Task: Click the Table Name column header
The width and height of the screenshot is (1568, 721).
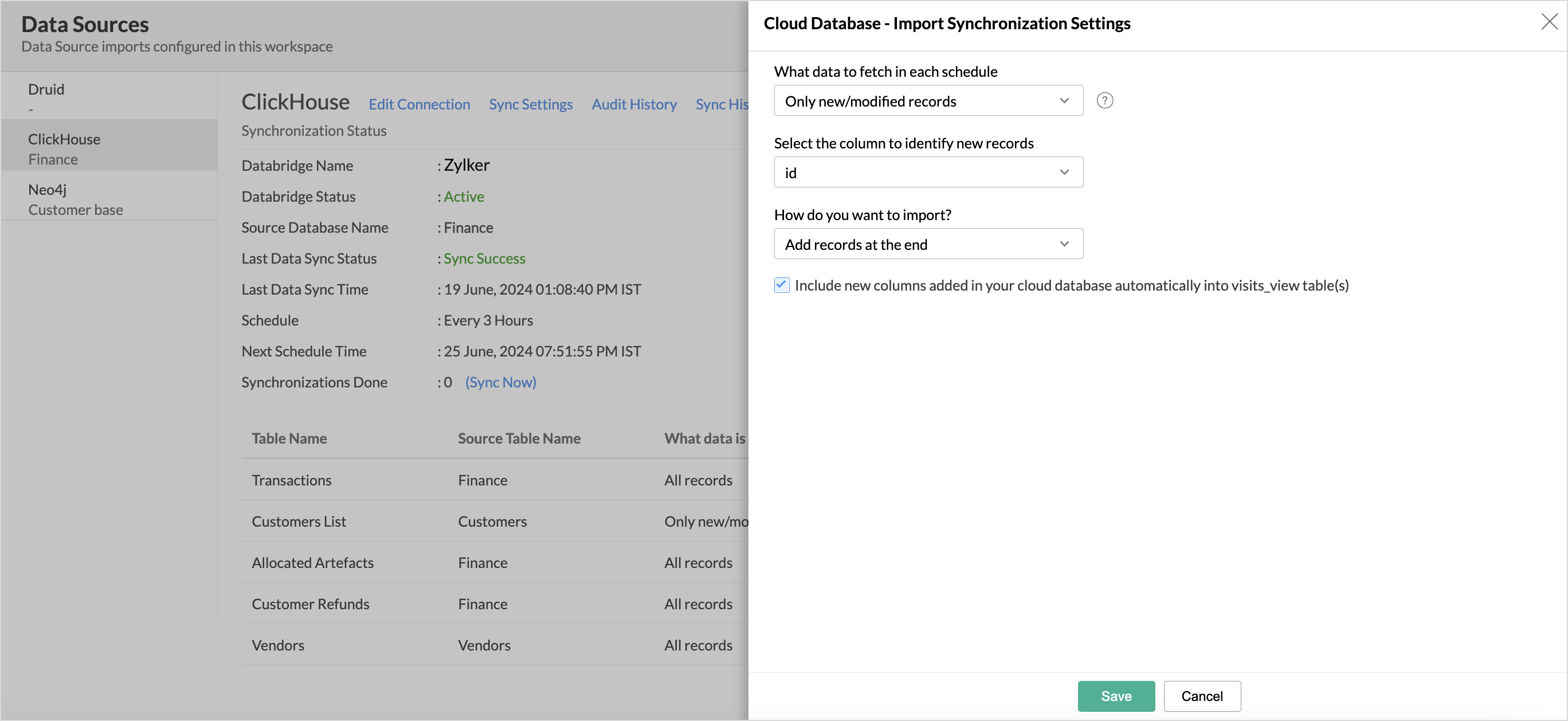Action: [289, 438]
